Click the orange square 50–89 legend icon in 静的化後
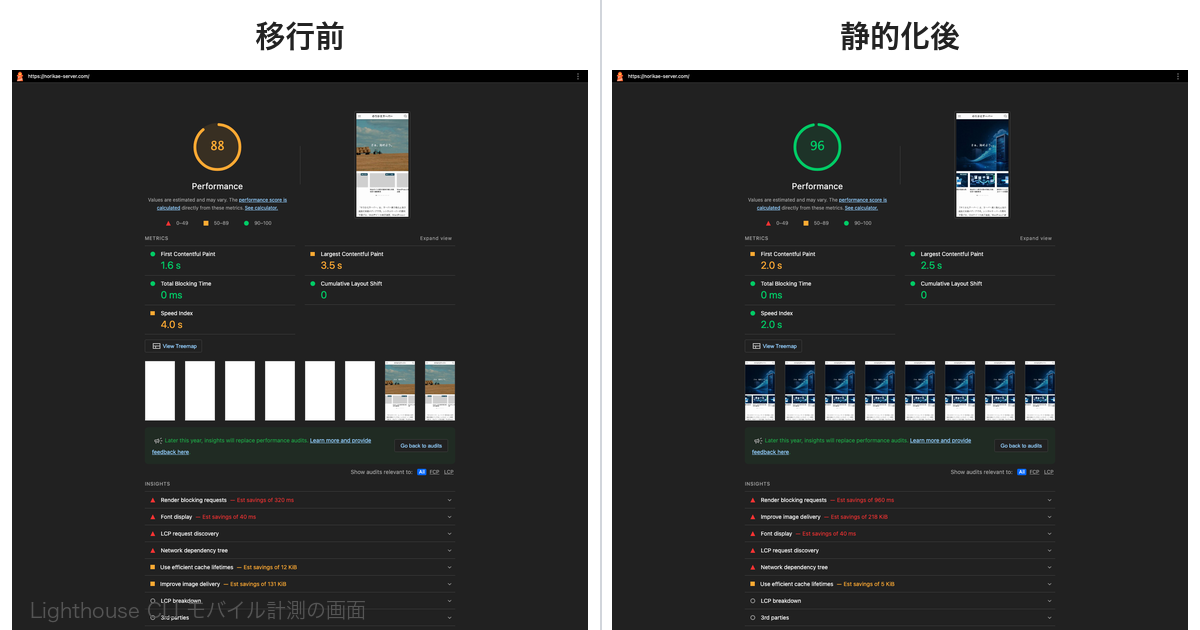Viewport: 1200px width, 630px height. (x=806, y=223)
